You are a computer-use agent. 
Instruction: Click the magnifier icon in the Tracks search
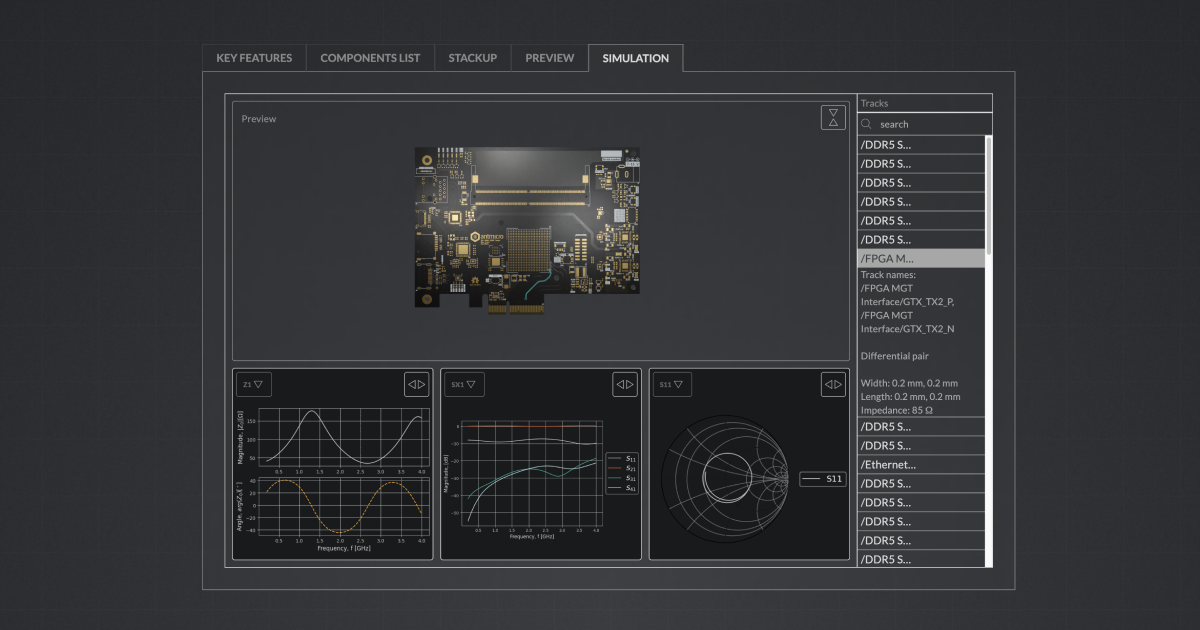pos(867,124)
